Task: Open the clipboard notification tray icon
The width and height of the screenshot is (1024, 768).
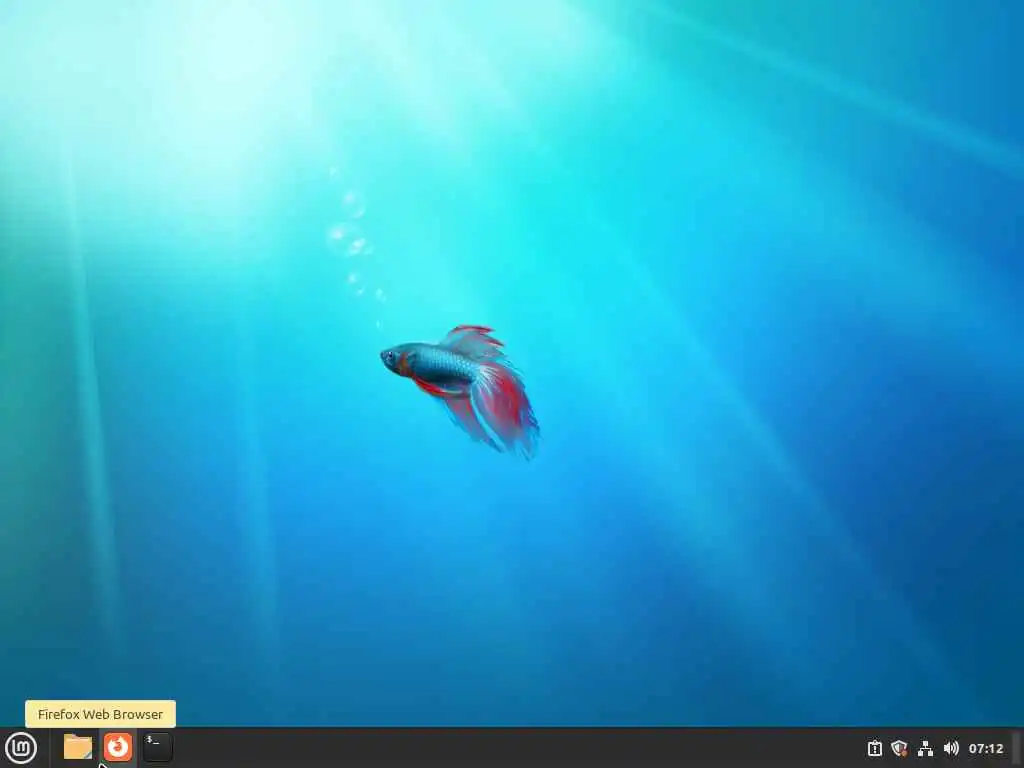Action: (x=874, y=748)
